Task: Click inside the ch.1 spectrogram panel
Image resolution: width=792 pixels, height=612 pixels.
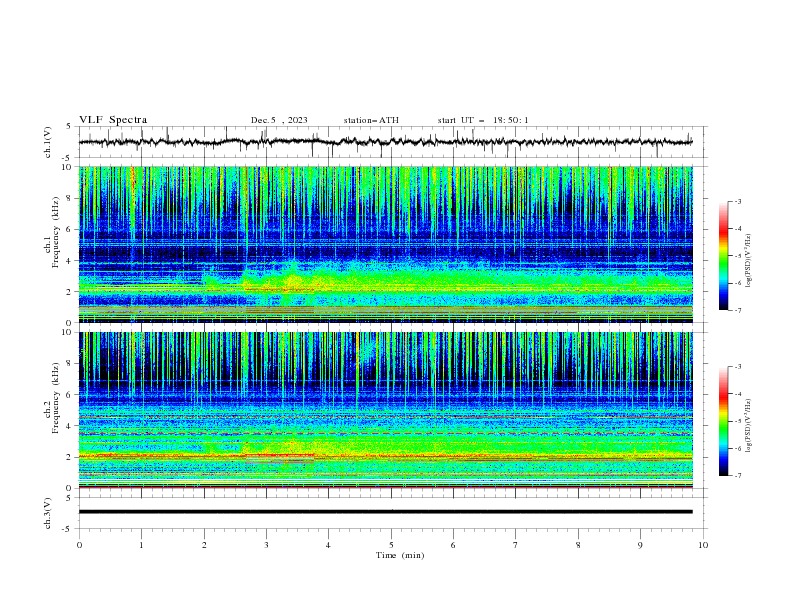Action: point(385,244)
